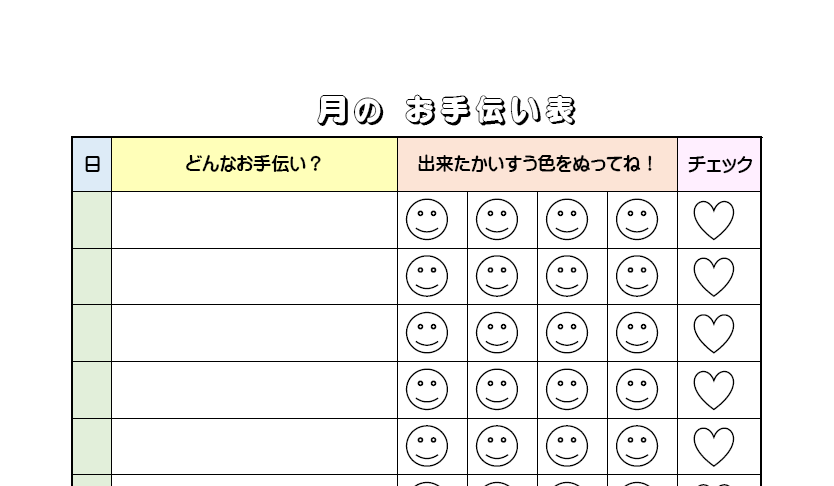
Task: Click the どんなお手伝い？ header cell
Action: click(x=254, y=165)
